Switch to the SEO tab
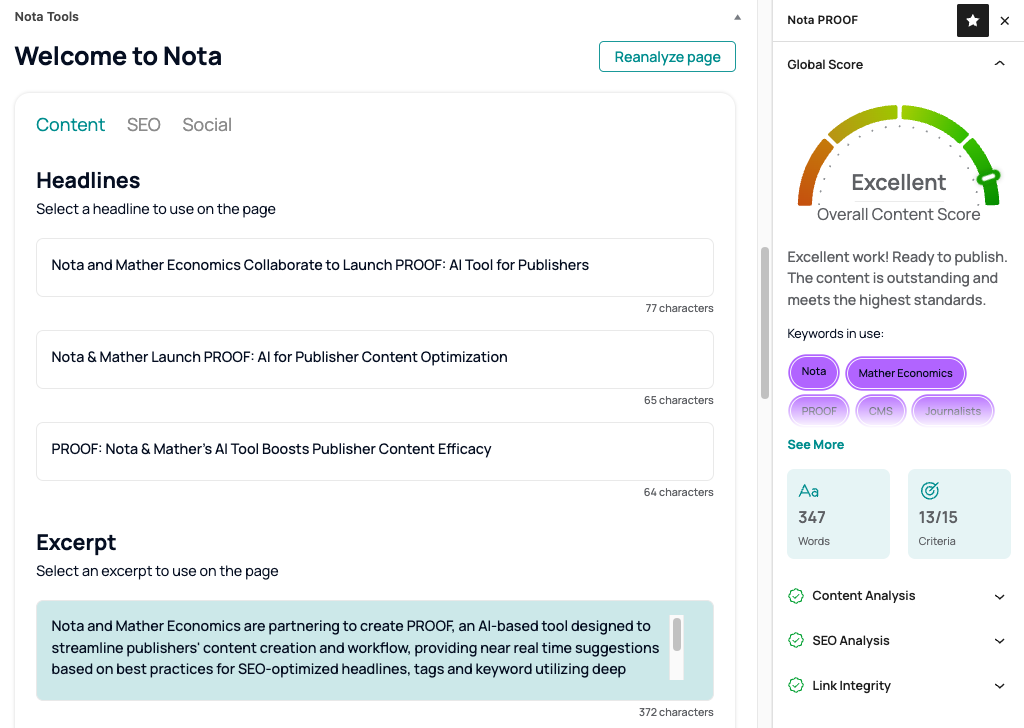 pos(144,125)
